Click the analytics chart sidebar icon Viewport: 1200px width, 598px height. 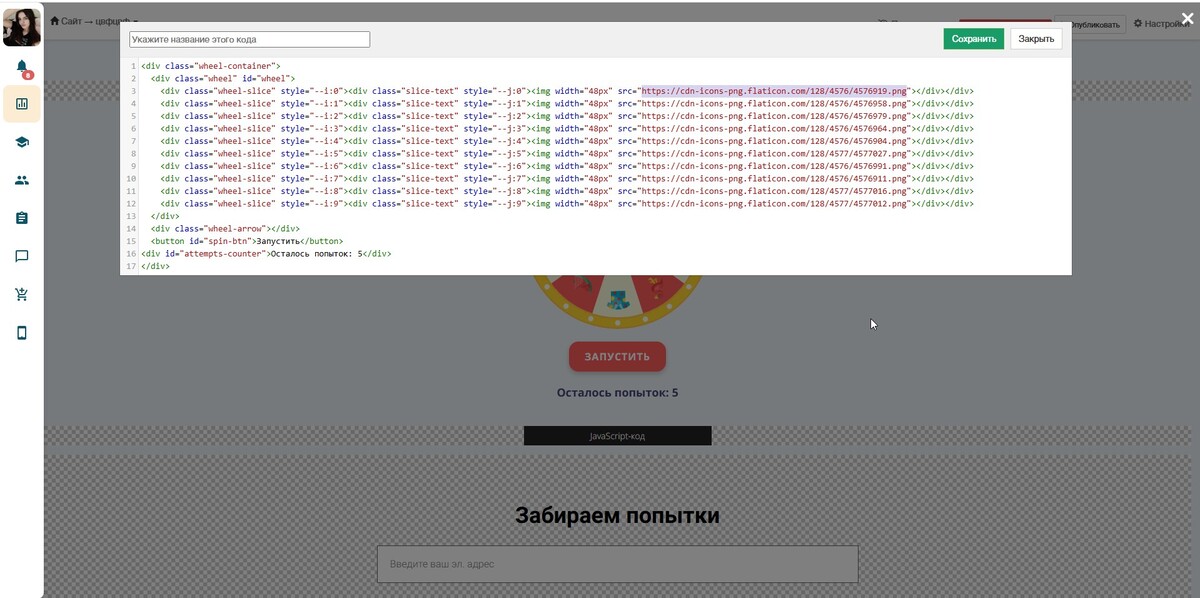[22, 104]
